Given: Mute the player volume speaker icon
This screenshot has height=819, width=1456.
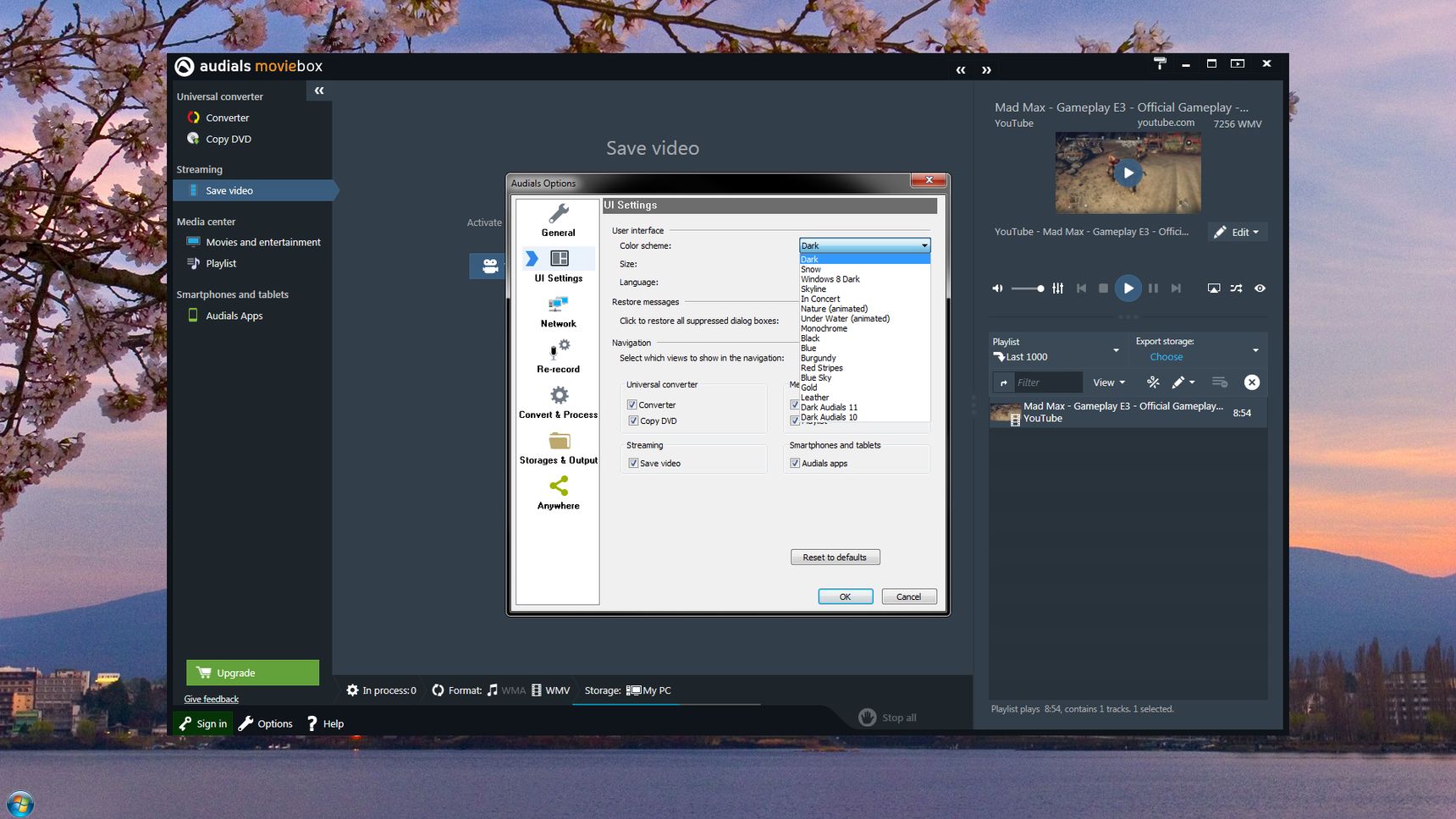Looking at the screenshot, I should (997, 289).
